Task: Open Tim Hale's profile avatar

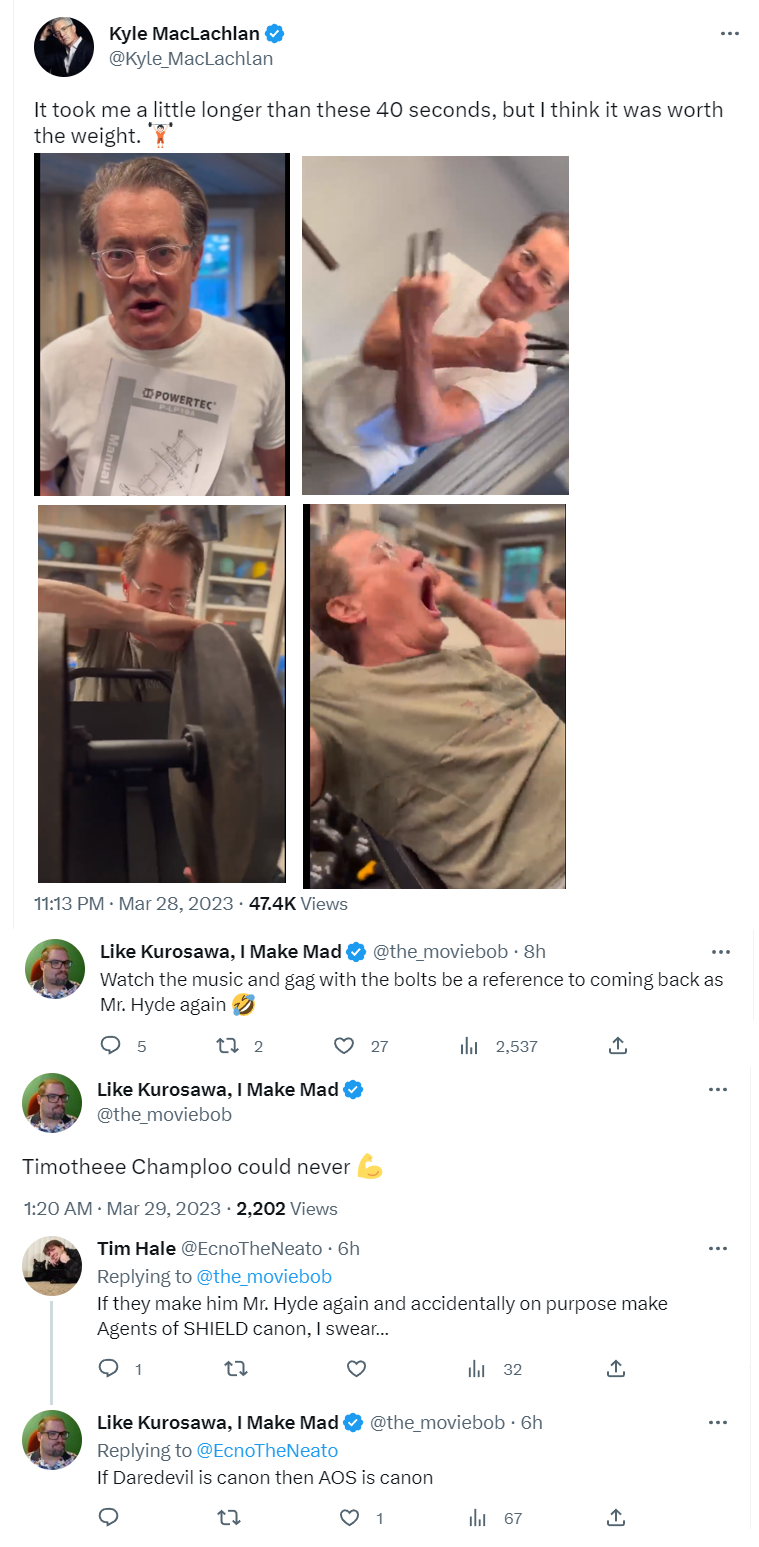Action: (52, 1265)
